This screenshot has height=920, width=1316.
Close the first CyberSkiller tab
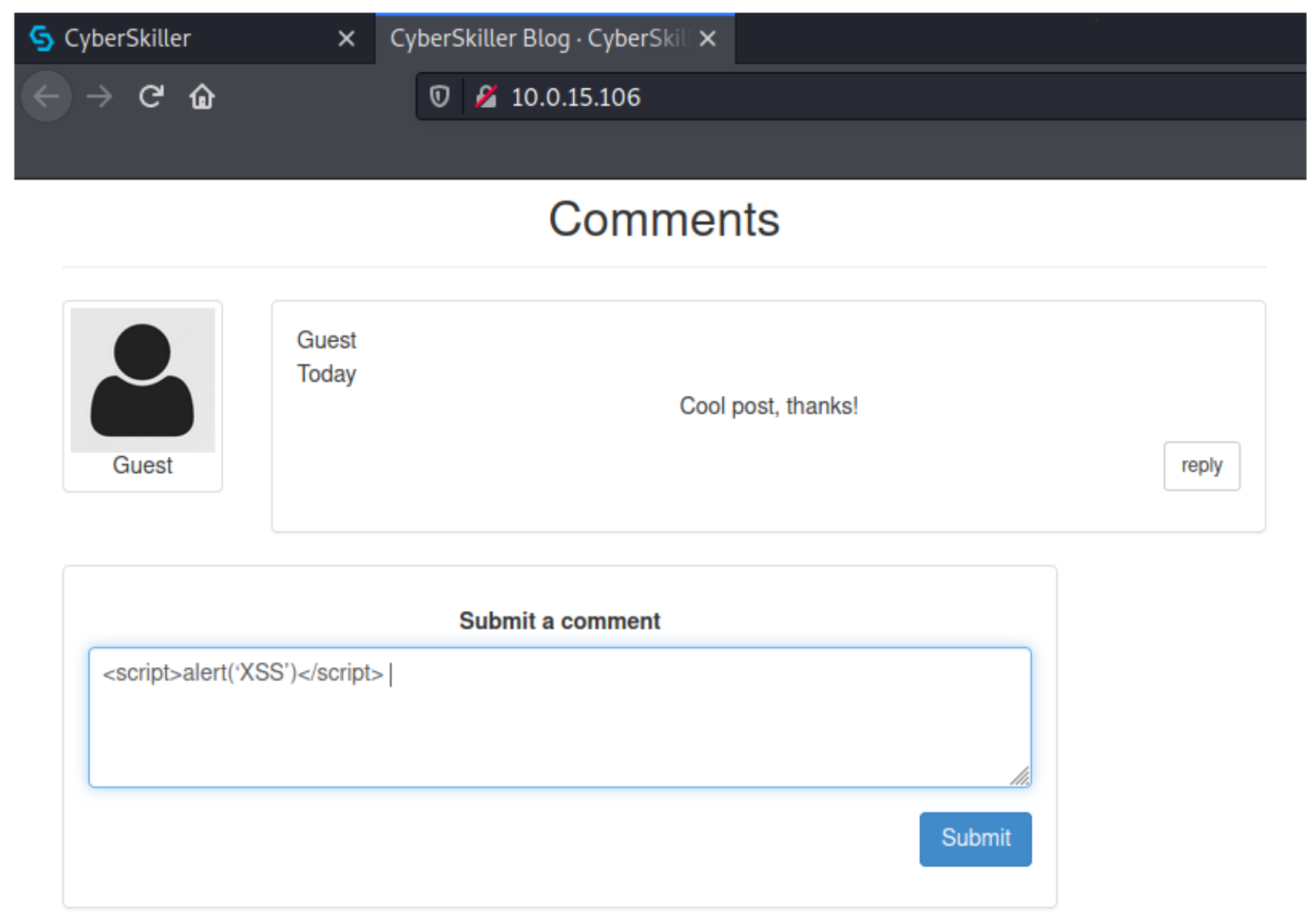click(x=346, y=39)
